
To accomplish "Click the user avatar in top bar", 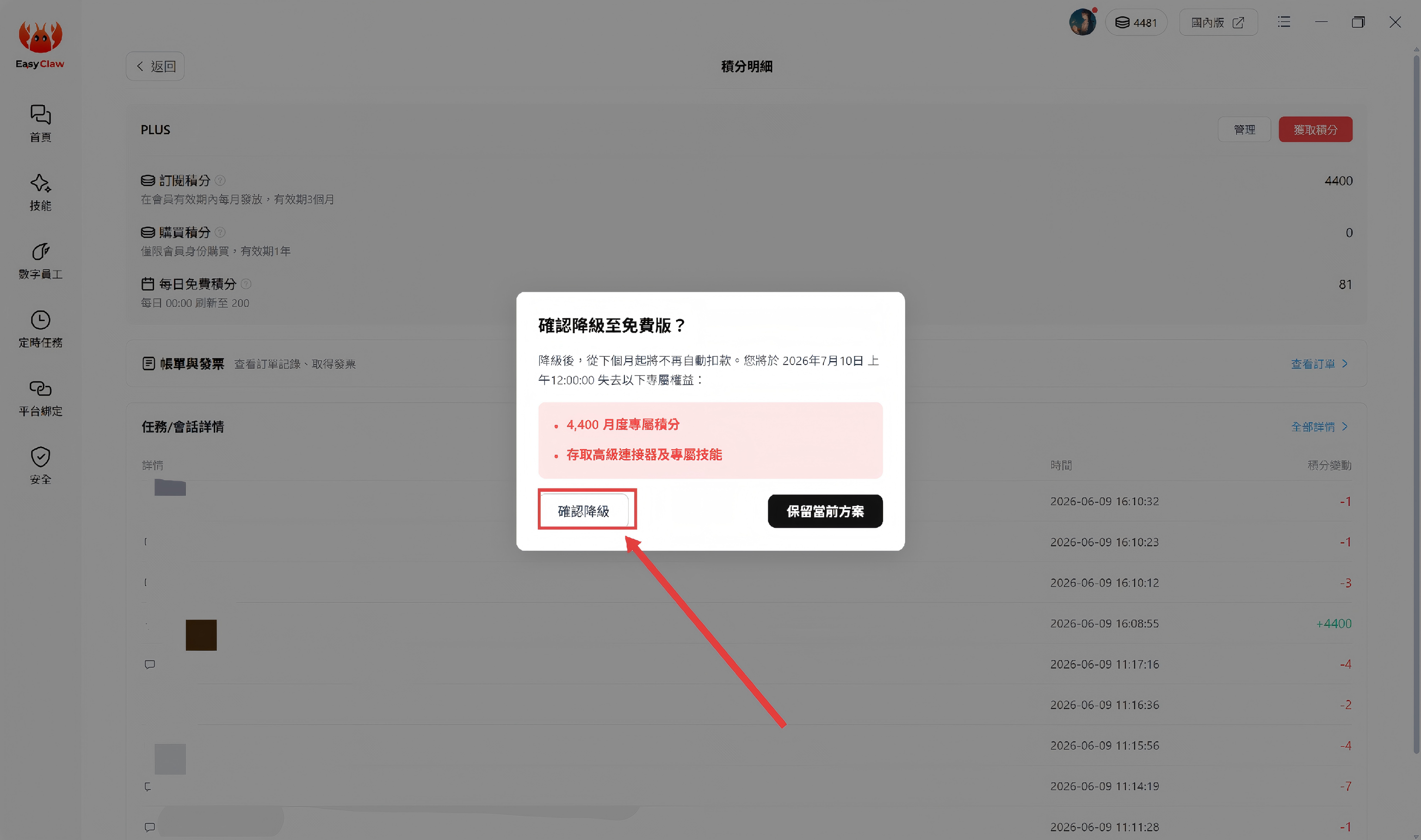I will (1082, 22).
